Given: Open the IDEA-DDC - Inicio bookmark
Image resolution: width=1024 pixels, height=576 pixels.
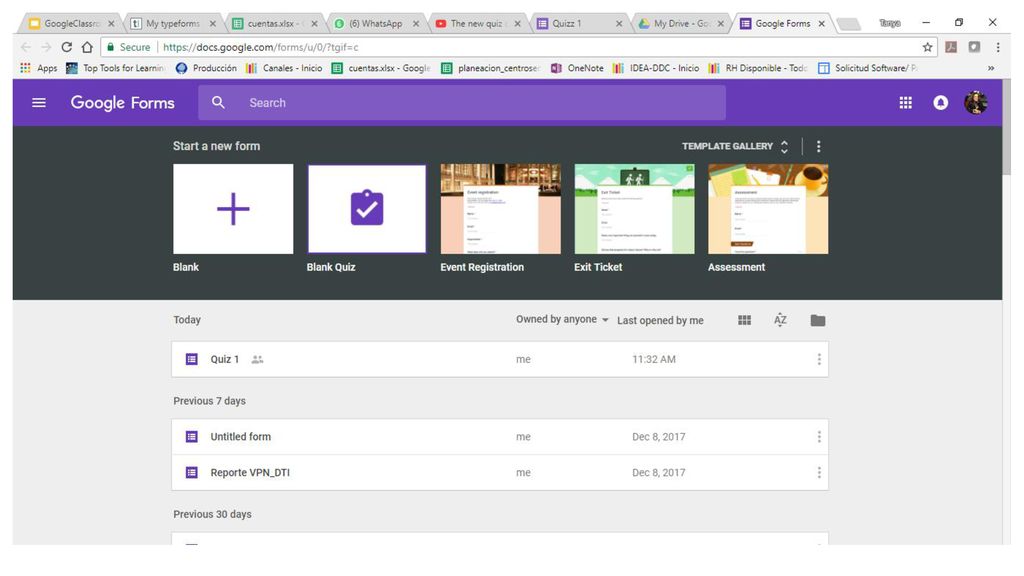Looking at the screenshot, I should (656, 68).
